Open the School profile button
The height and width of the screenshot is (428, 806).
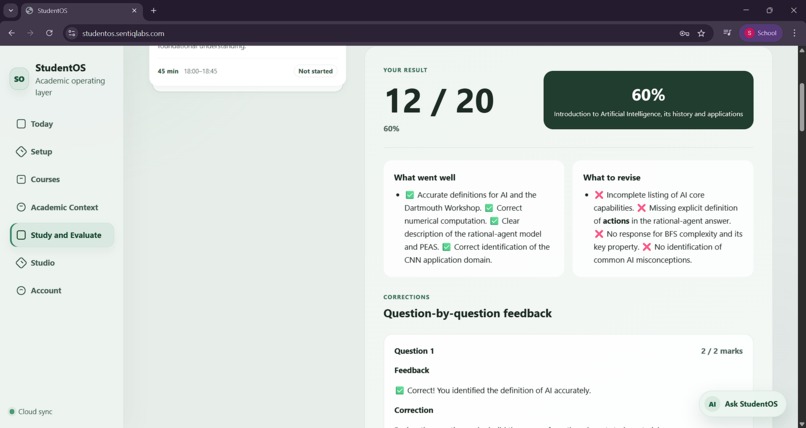(x=761, y=33)
